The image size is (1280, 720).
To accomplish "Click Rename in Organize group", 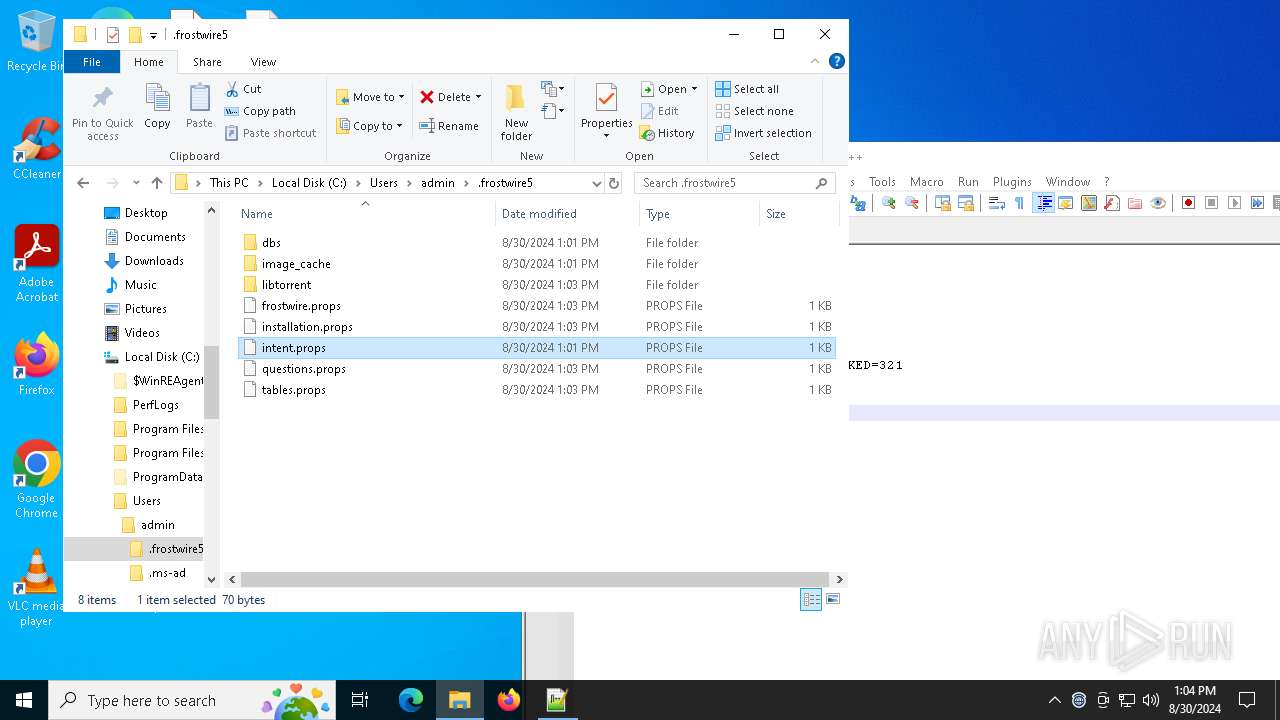I will [x=449, y=126].
